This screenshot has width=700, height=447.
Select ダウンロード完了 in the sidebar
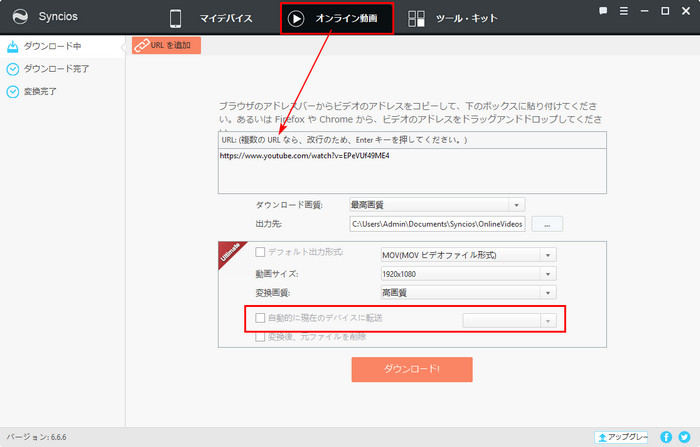tap(62, 69)
